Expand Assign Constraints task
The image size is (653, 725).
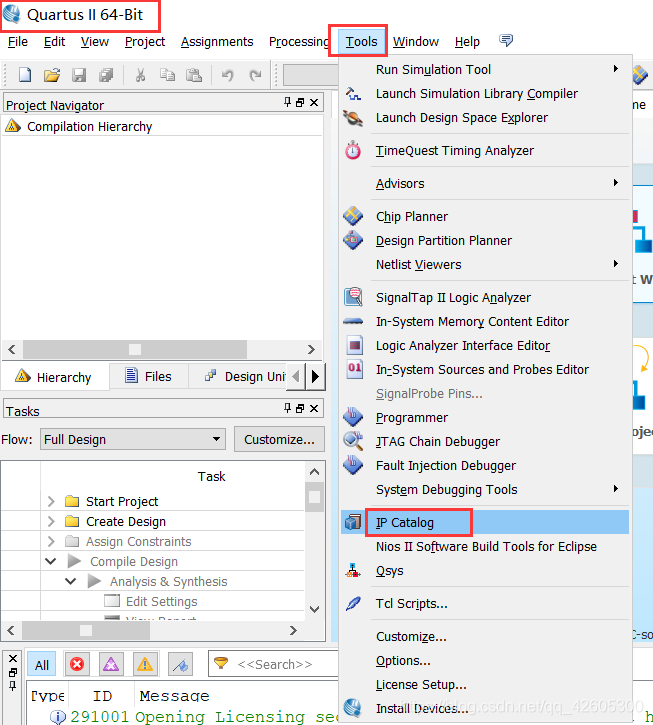[51, 541]
